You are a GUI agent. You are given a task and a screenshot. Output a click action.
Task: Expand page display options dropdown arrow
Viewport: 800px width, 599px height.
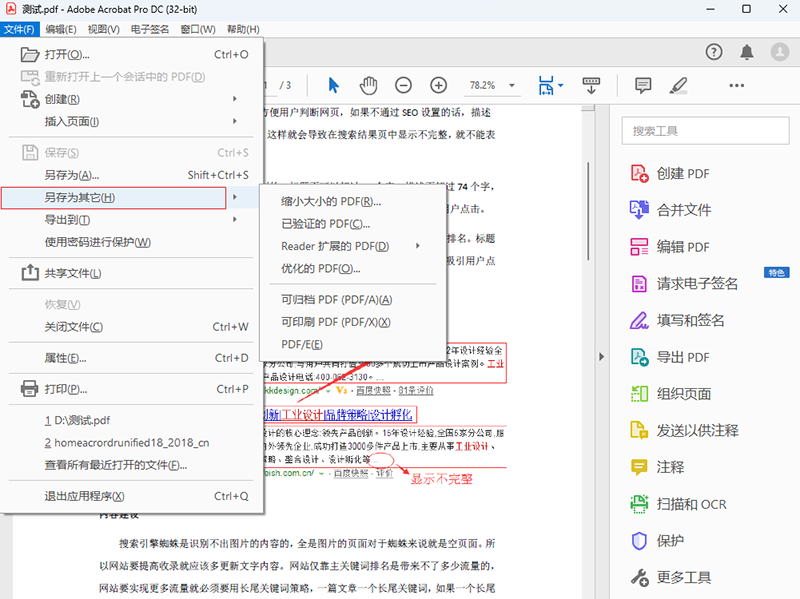[561, 85]
